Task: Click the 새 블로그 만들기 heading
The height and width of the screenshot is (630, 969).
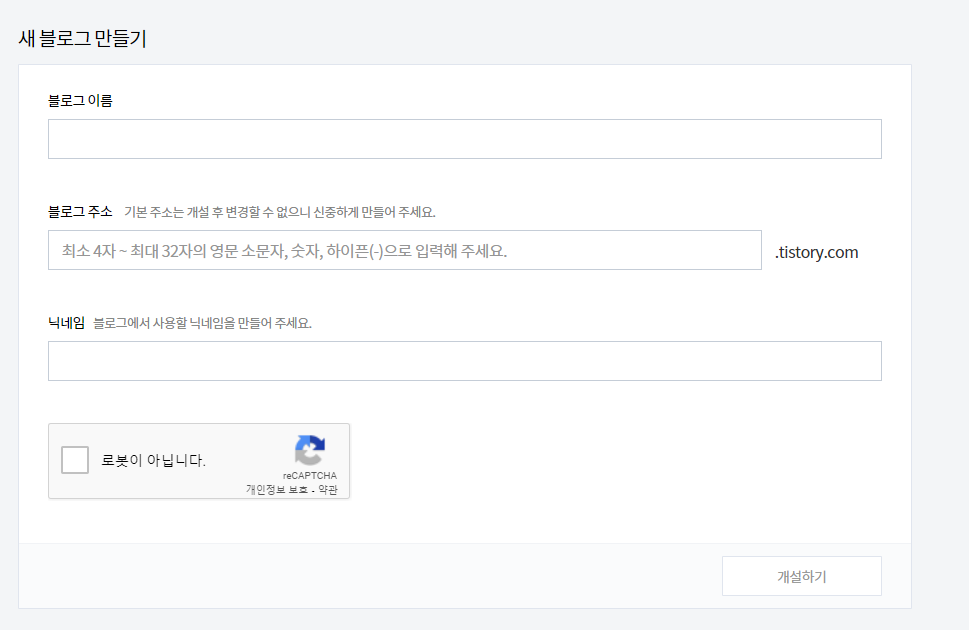Action: coord(82,38)
